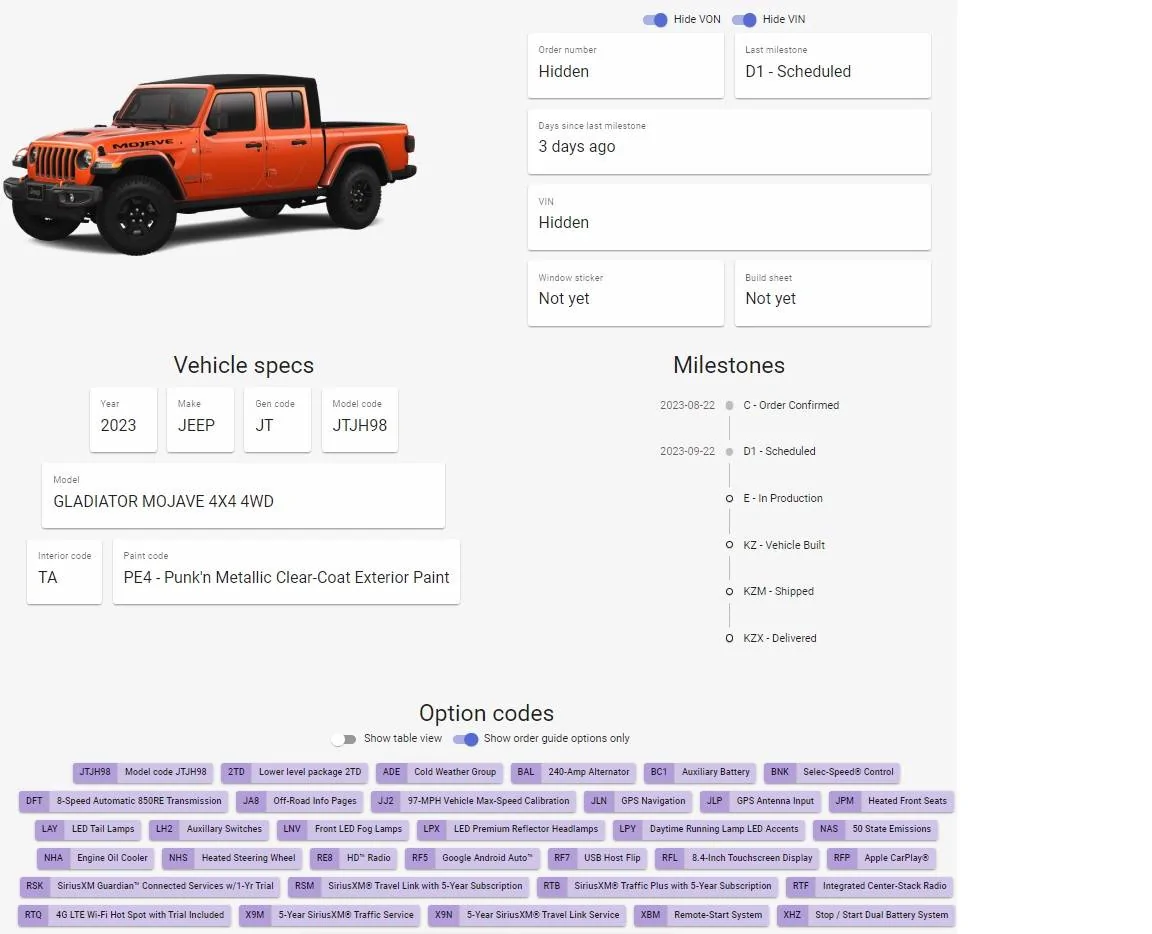Click the XBM Remote-Start System chip
1152x934 pixels.
(x=702, y=915)
